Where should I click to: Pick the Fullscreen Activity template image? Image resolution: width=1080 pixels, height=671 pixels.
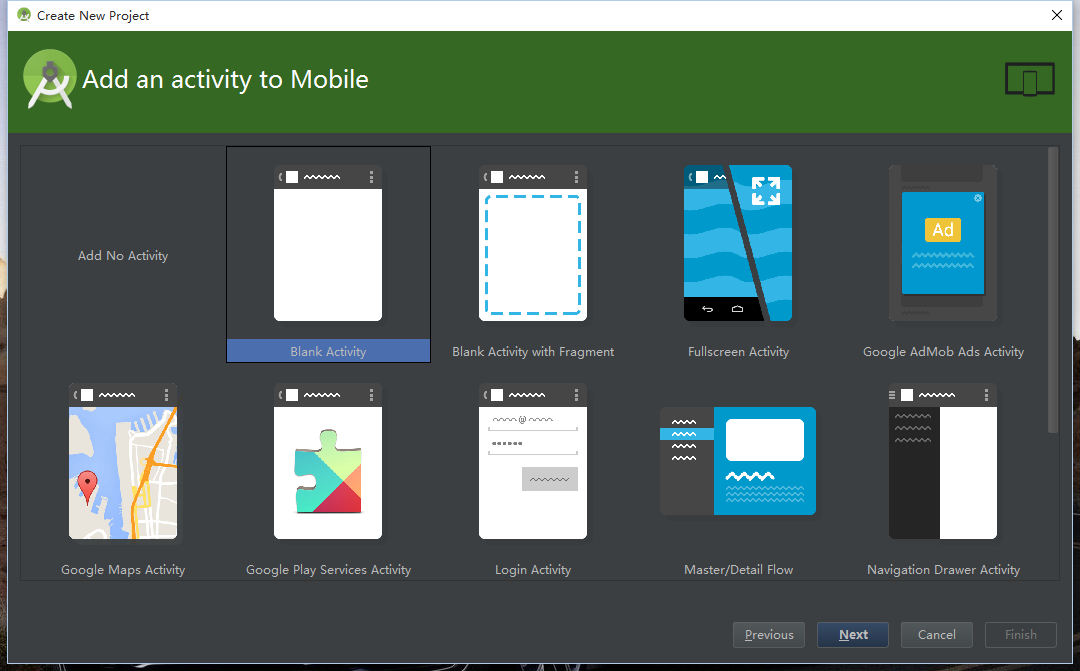pyautogui.click(x=738, y=243)
